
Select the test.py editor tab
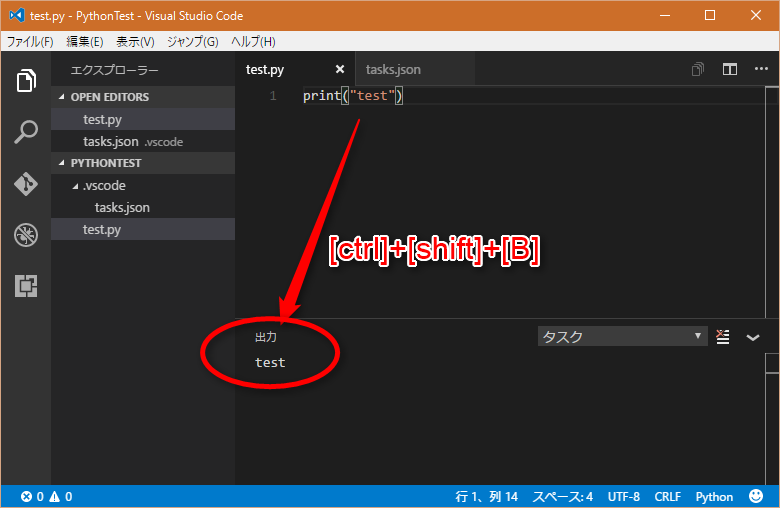click(x=295, y=69)
